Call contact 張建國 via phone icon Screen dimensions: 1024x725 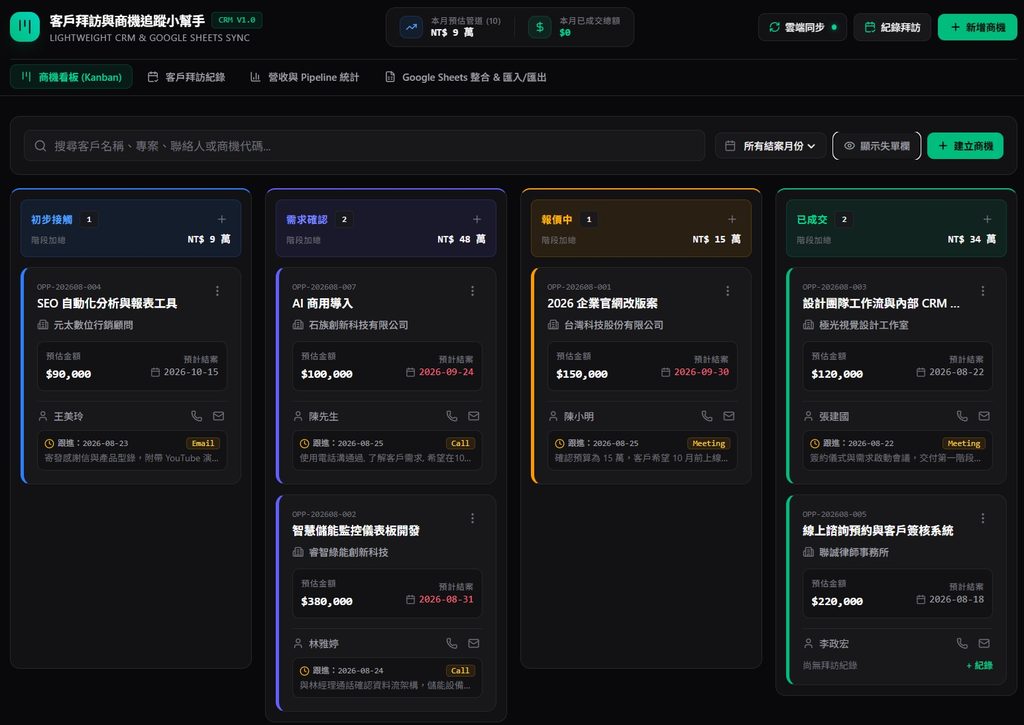click(963, 416)
